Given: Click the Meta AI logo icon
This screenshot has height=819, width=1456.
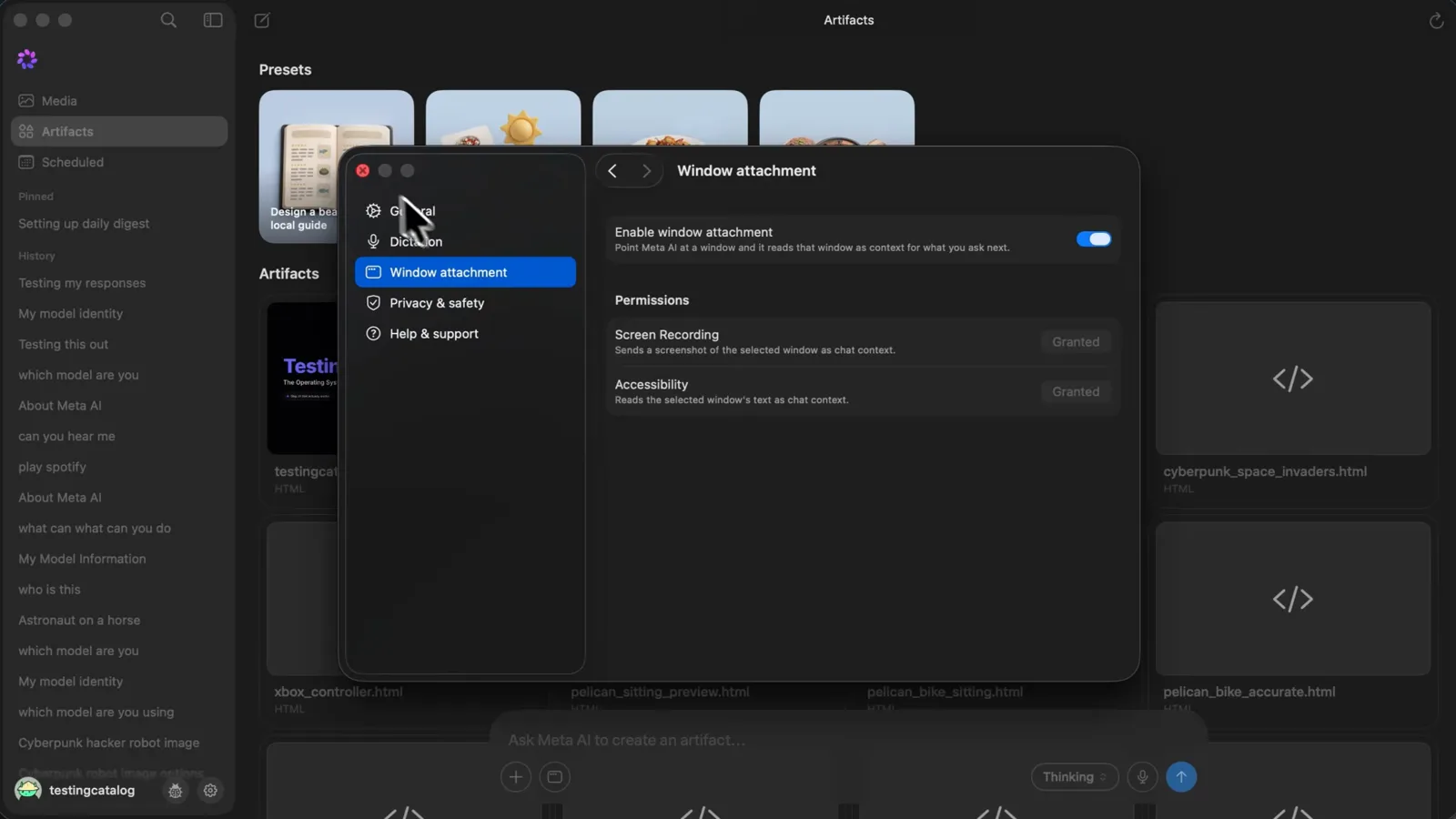Looking at the screenshot, I should (27, 59).
